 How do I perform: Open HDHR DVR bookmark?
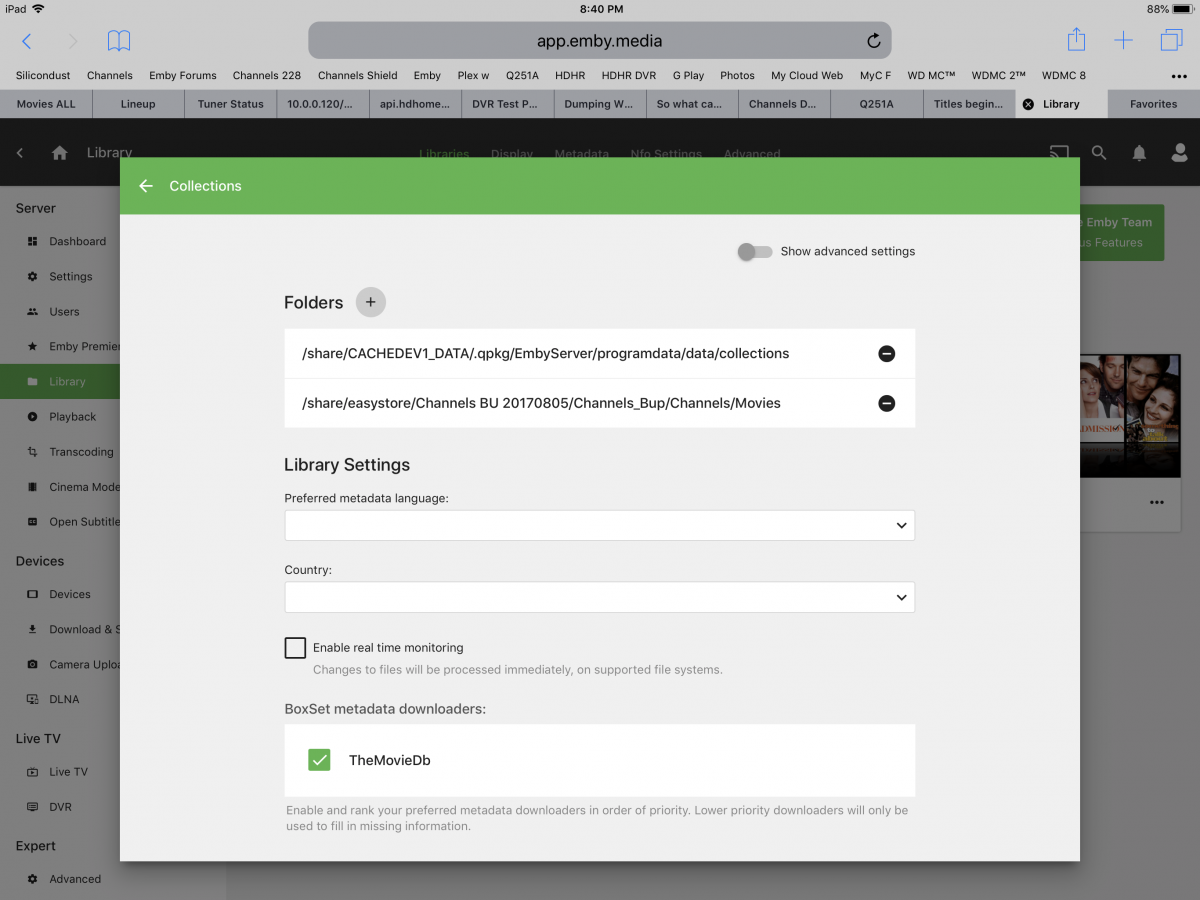tap(629, 76)
